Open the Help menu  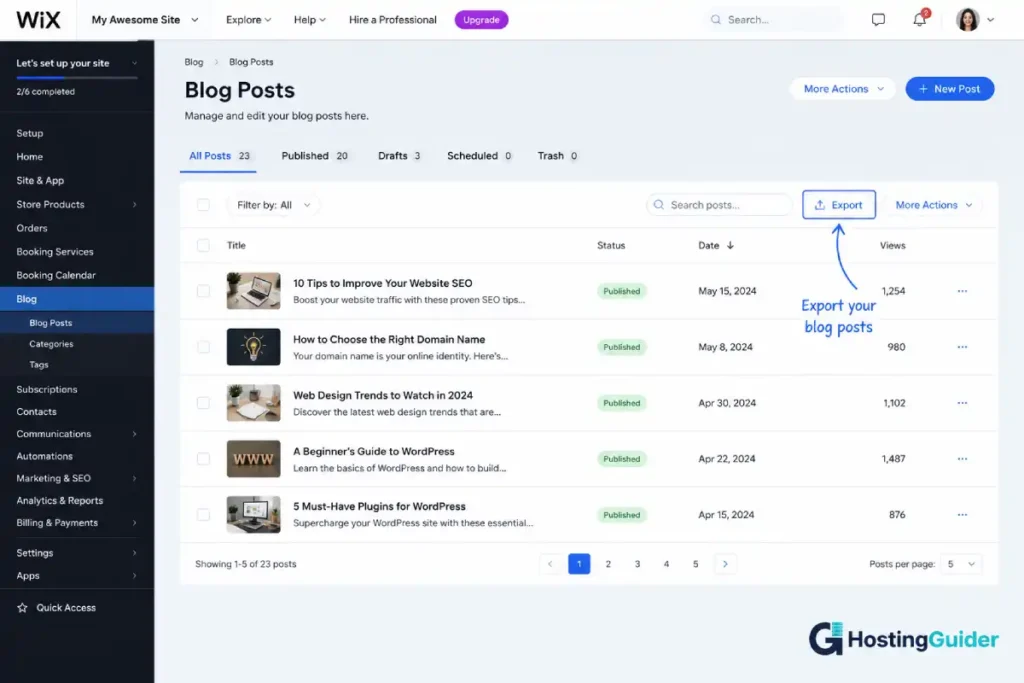pyautogui.click(x=310, y=20)
